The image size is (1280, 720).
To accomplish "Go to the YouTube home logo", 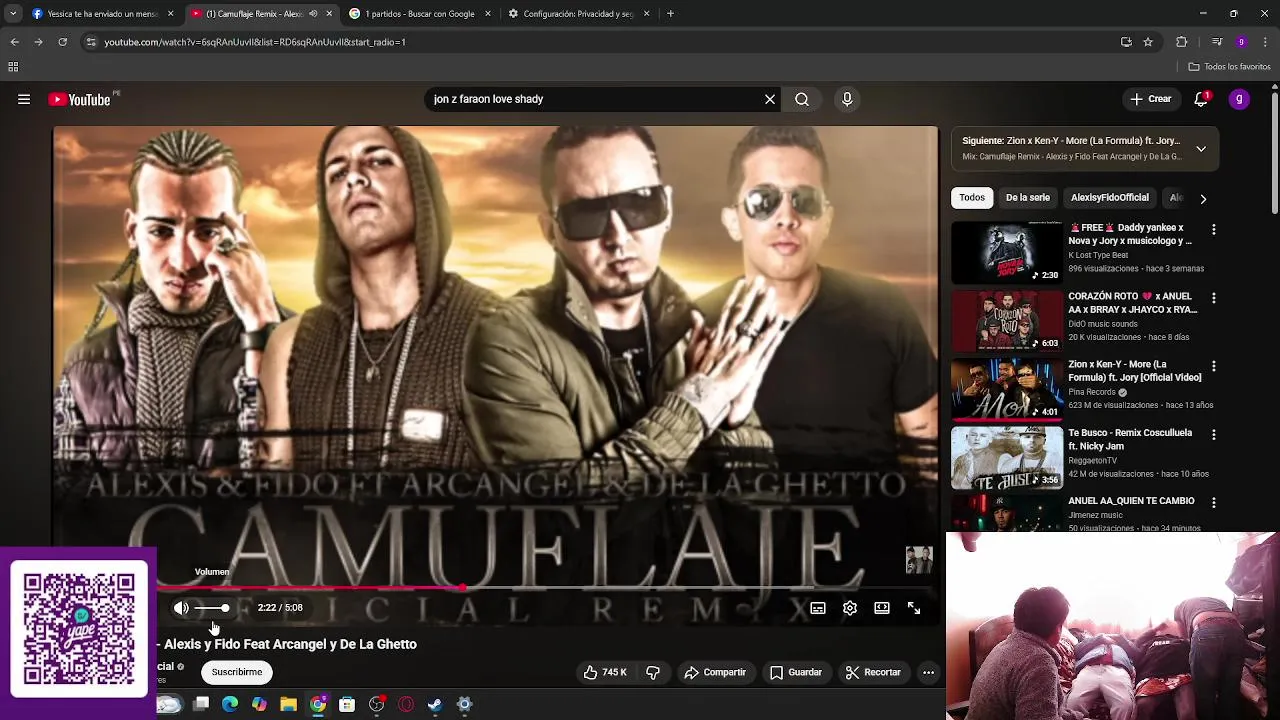I will click(80, 99).
